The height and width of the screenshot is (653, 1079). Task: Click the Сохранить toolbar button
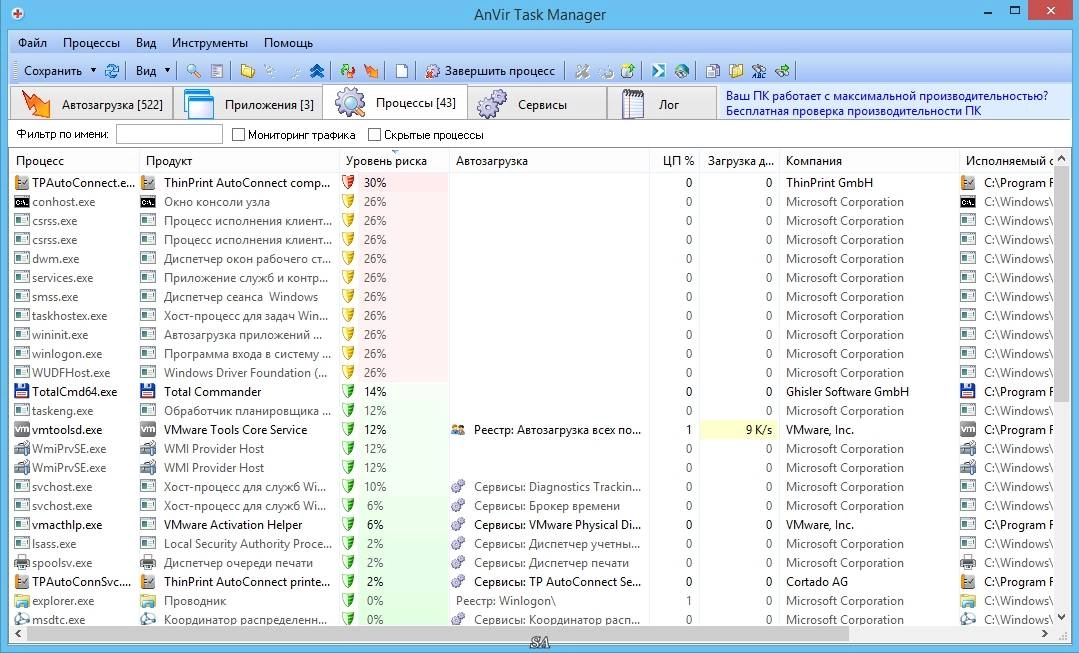coord(52,70)
